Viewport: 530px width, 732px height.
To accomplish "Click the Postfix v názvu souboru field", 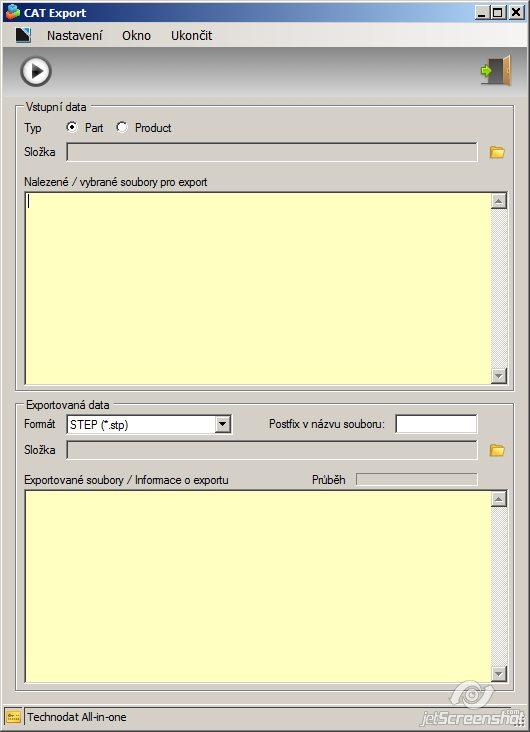I will point(436,424).
